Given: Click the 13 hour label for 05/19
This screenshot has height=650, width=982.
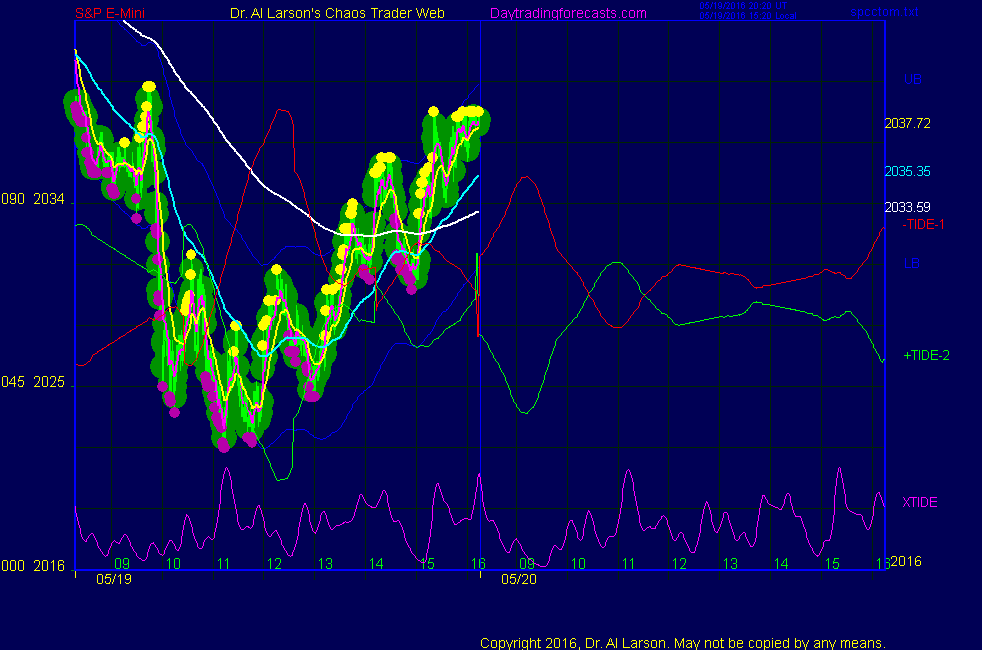Looking at the screenshot, I should (325, 564).
